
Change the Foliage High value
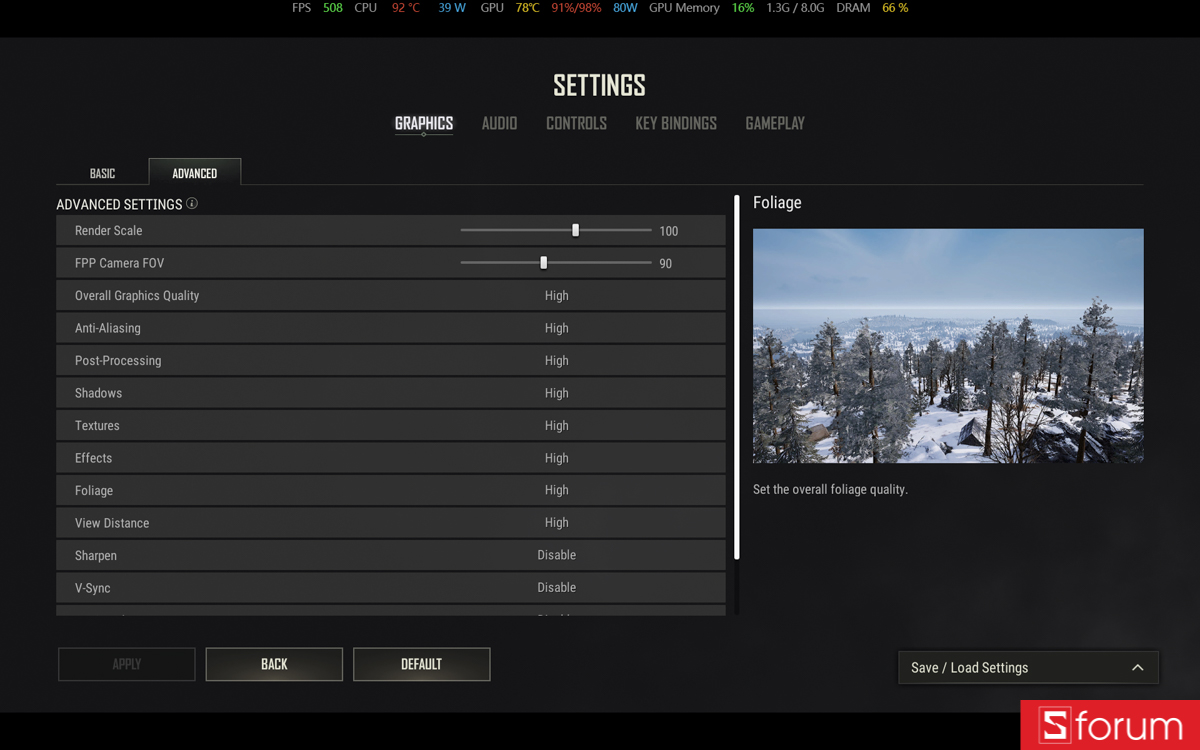point(557,490)
